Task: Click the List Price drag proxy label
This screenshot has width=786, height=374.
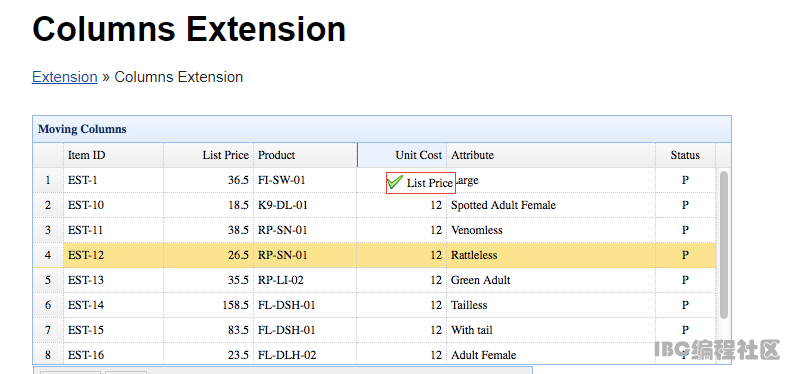Action: point(430,183)
